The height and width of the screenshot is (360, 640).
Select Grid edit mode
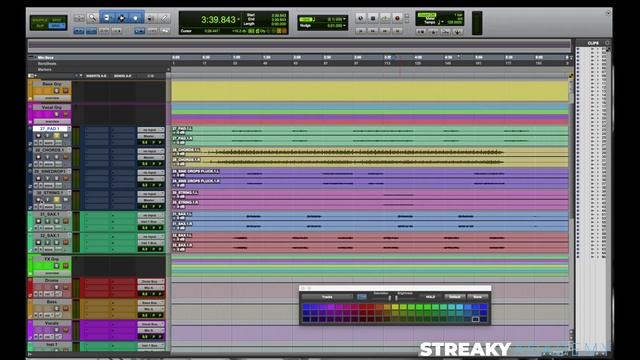(x=57, y=26)
